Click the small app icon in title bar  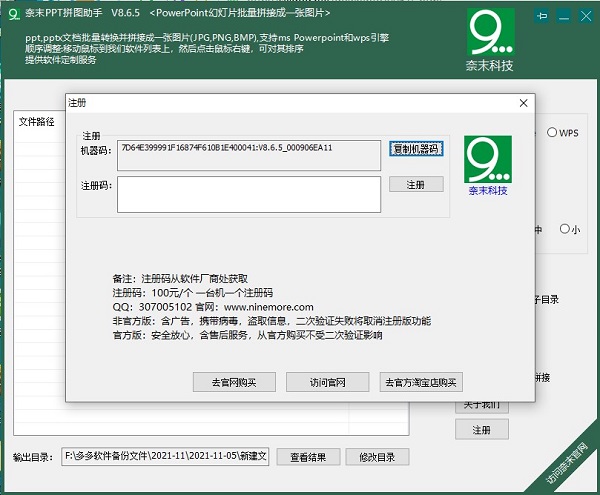14,14
